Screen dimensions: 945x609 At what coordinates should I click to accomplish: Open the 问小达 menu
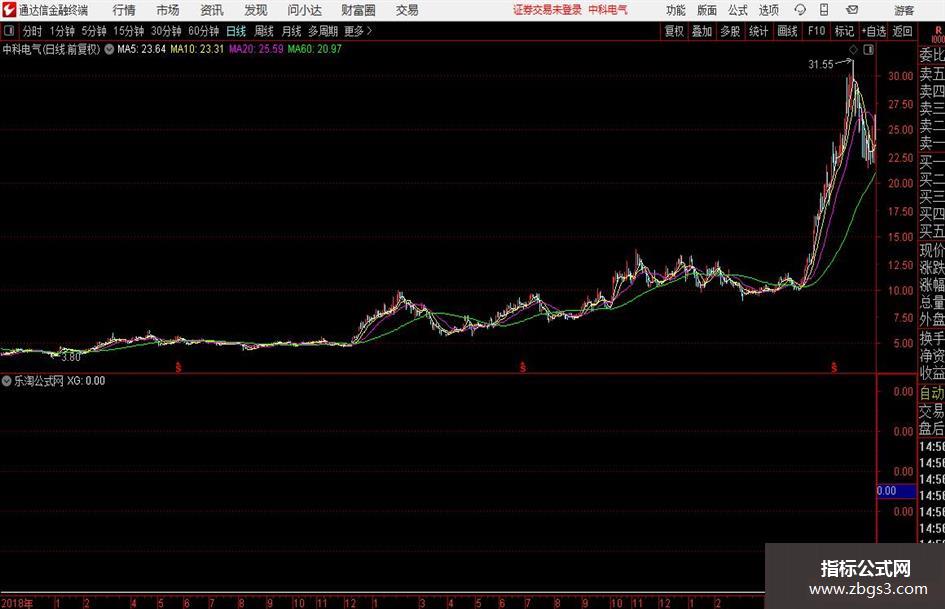pyautogui.click(x=304, y=10)
